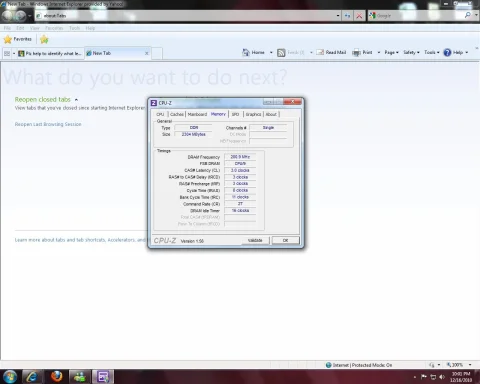Click the Refresh icon beside address bar
Viewport: 480px width, 384px height.
[x=347, y=16]
